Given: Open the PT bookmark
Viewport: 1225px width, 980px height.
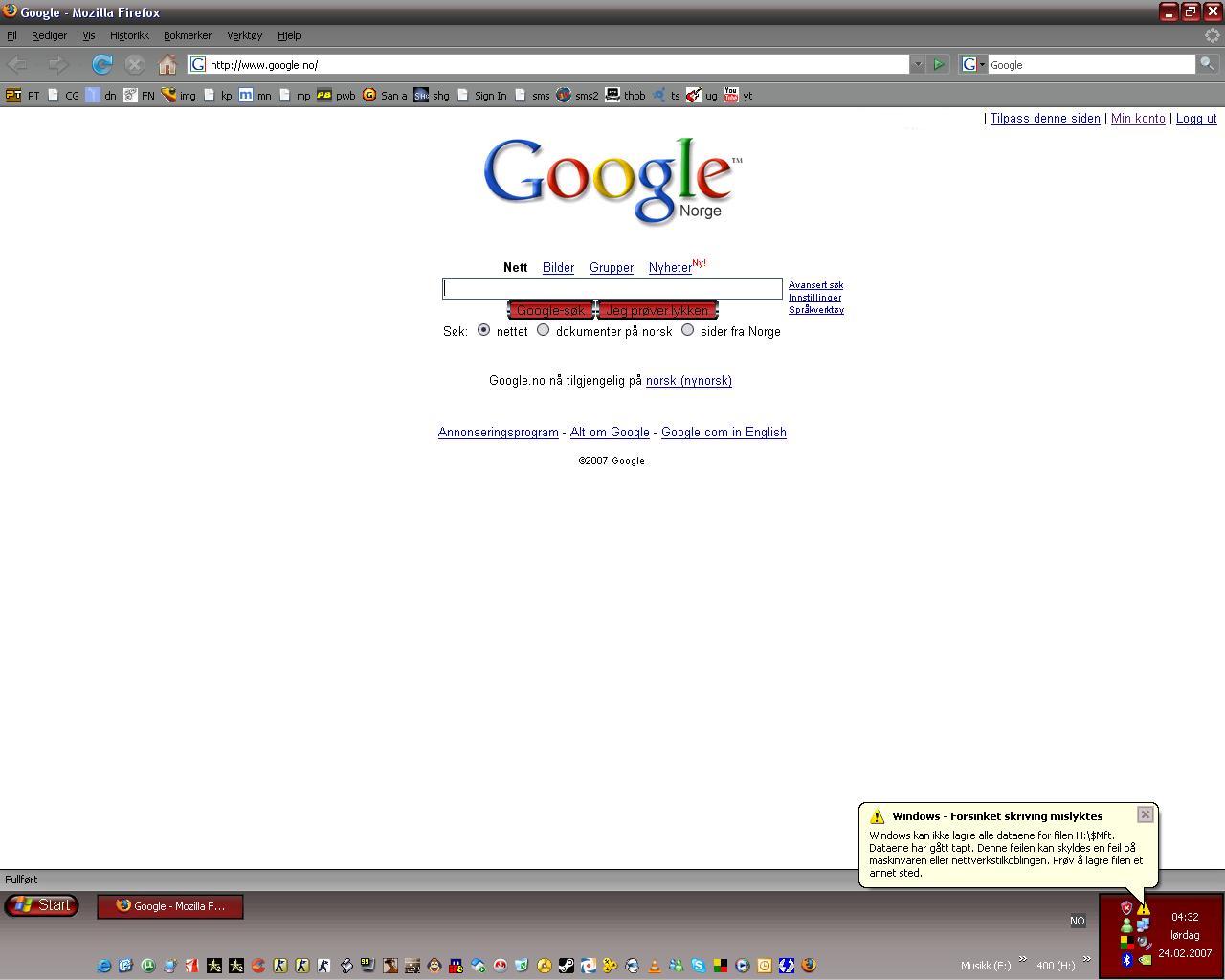Looking at the screenshot, I should click(x=23, y=96).
